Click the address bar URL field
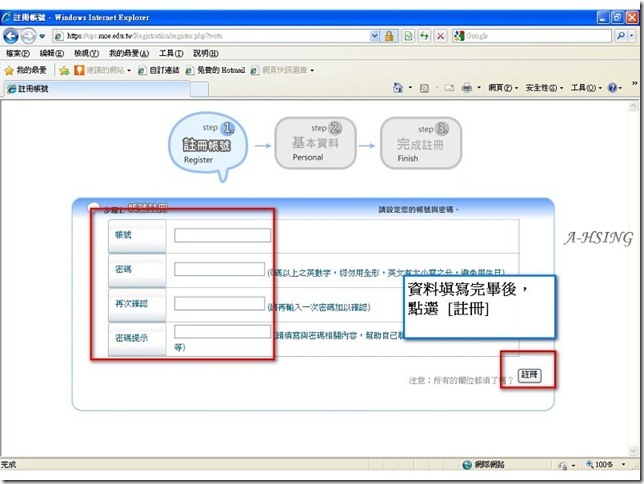 (212, 36)
